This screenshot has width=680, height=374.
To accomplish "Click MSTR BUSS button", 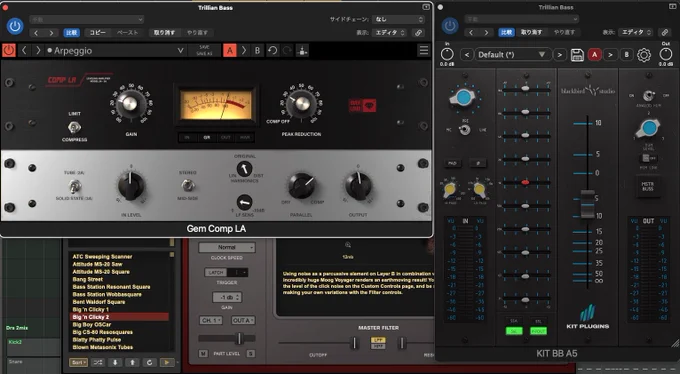I will (x=648, y=186).
